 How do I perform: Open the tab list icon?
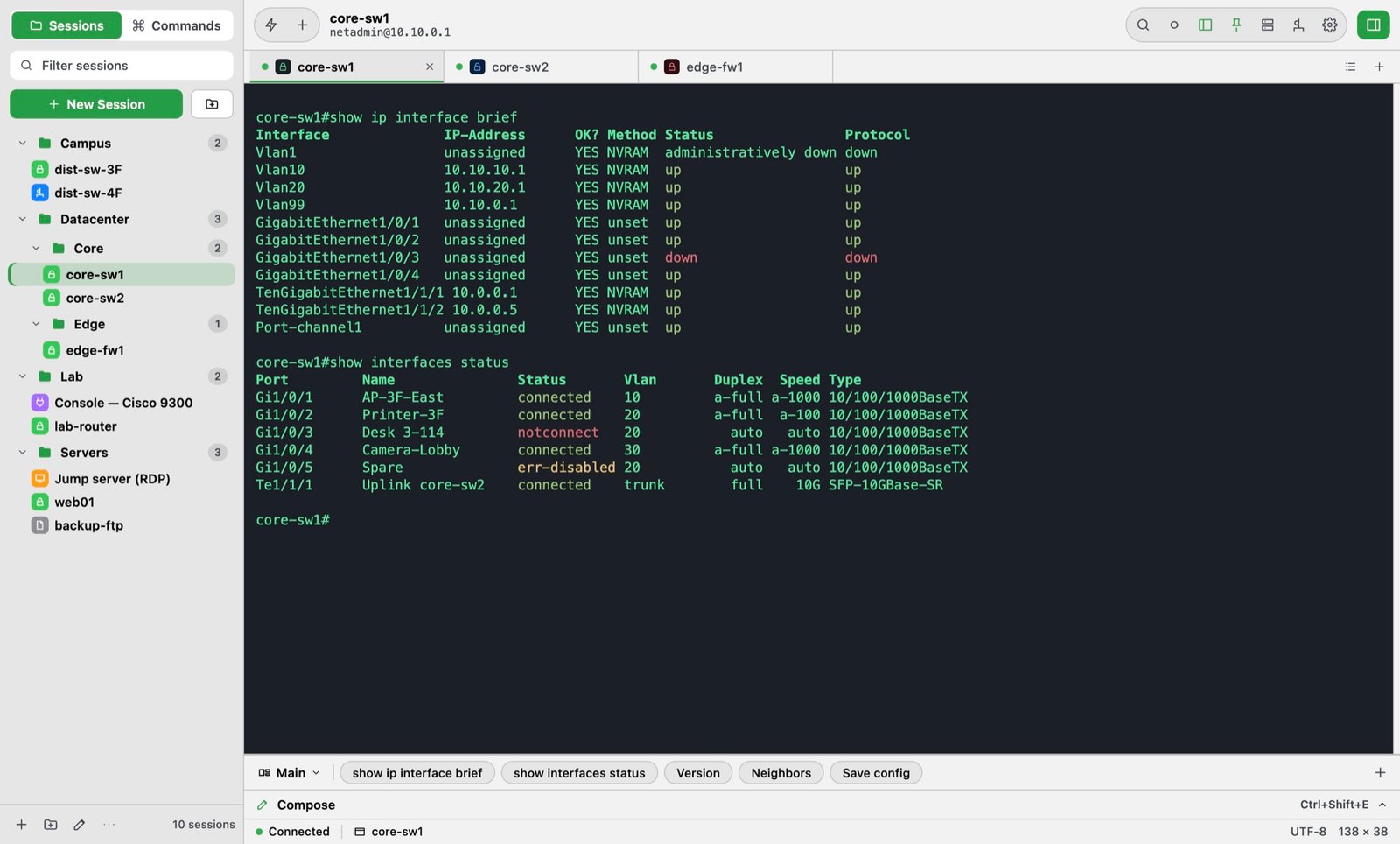coord(1350,67)
